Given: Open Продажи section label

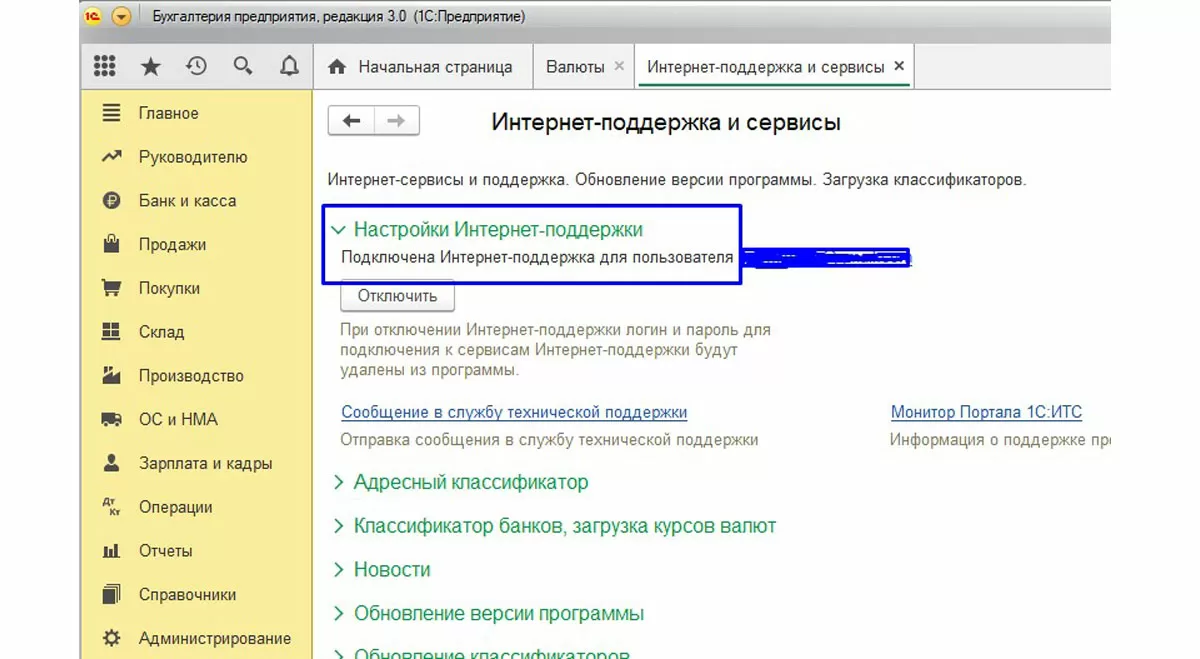Looking at the screenshot, I should tap(172, 245).
